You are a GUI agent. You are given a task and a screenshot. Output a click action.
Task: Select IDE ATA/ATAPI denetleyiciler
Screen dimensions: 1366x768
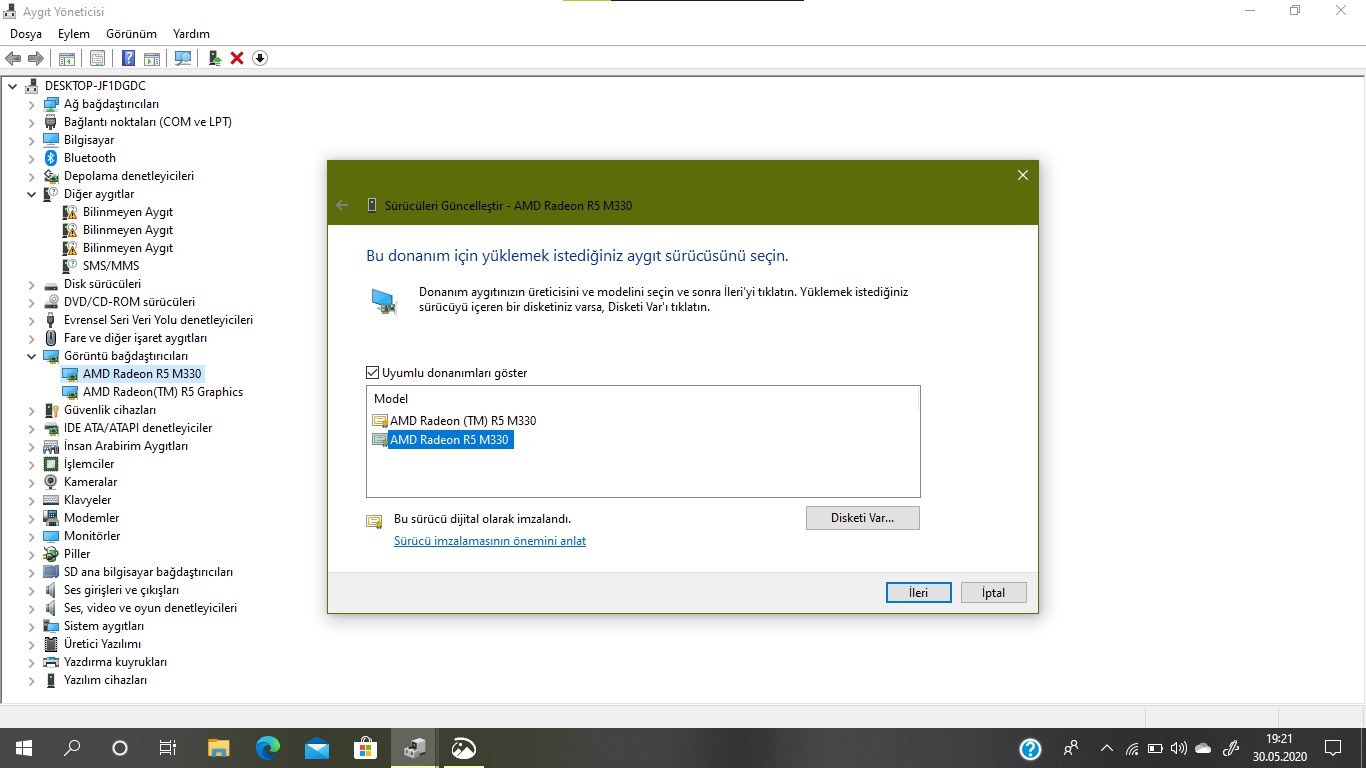[138, 428]
